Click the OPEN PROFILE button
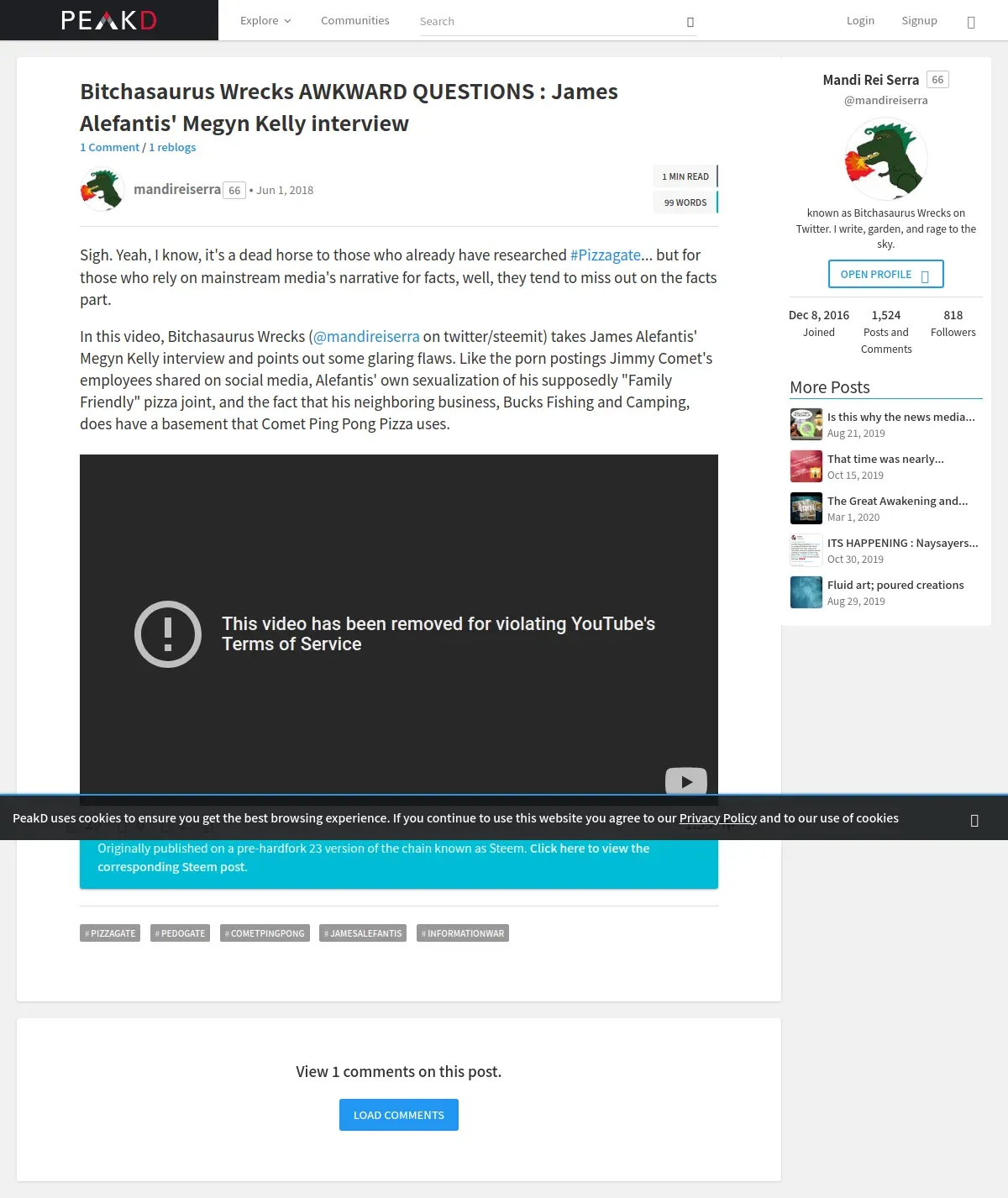This screenshot has width=1008, height=1198. (886, 274)
